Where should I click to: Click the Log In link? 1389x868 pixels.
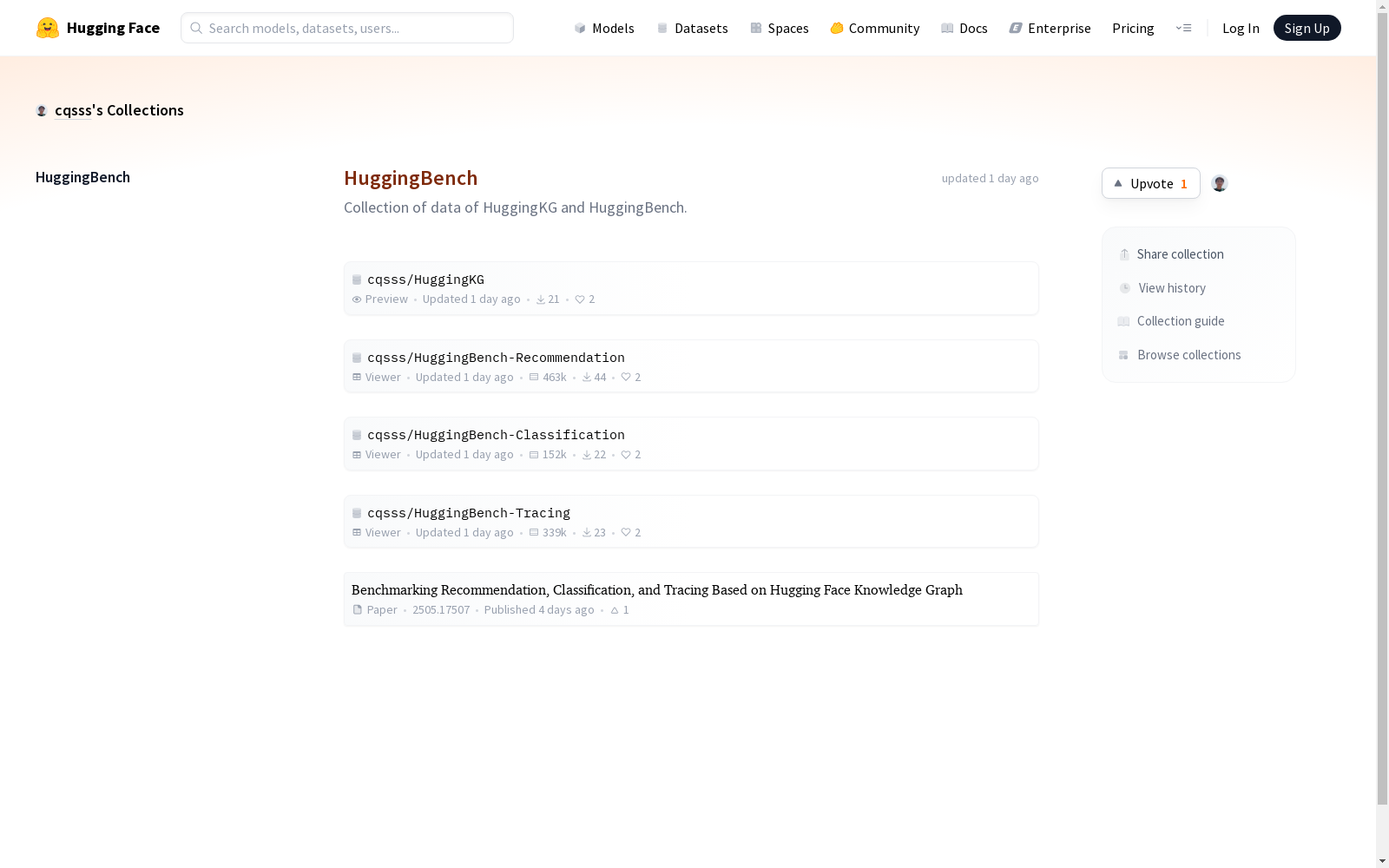pos(1241,28)
